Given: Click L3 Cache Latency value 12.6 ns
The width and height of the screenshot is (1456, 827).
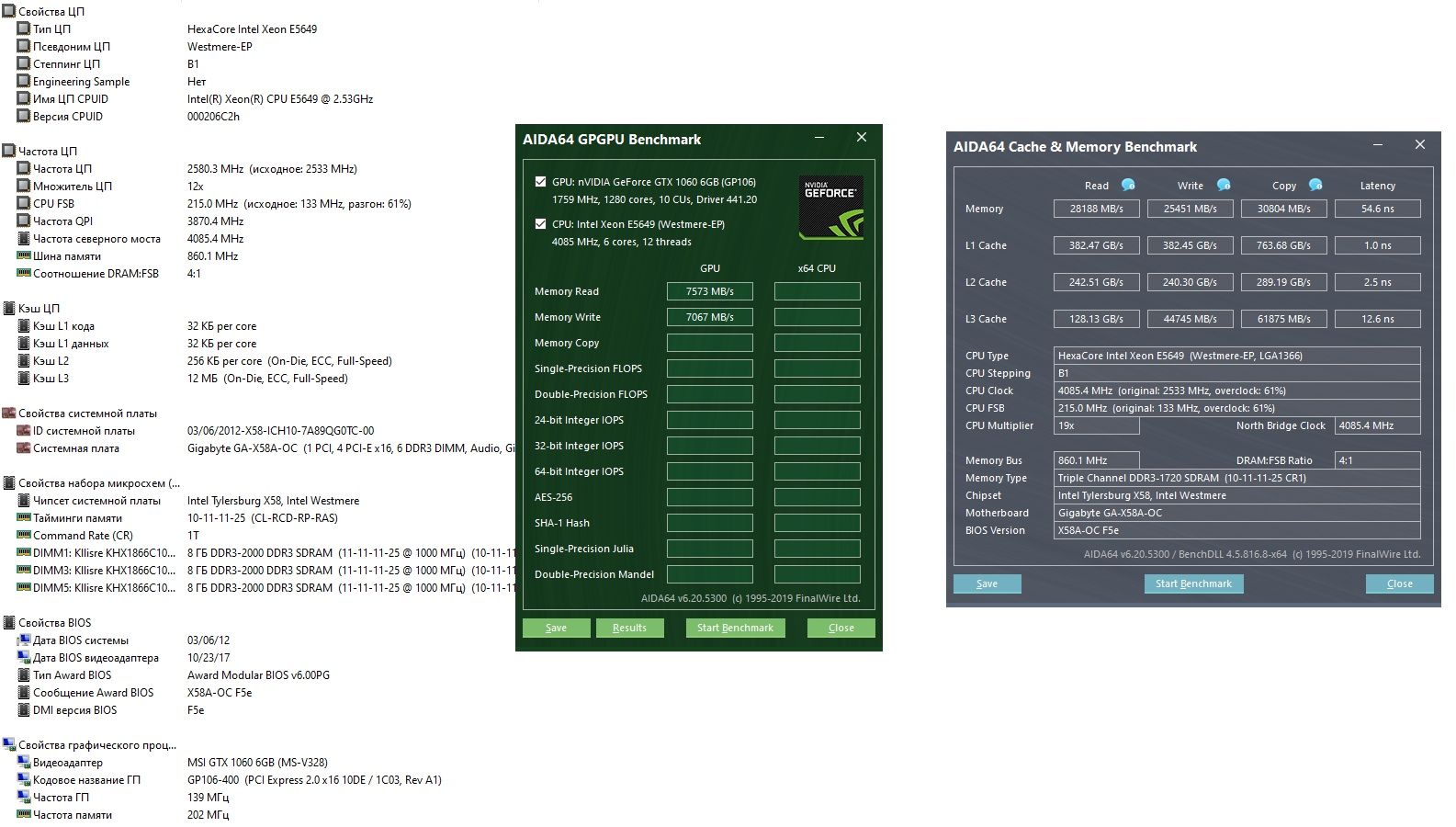Looking at the screenshot, I should point(1378,319).
